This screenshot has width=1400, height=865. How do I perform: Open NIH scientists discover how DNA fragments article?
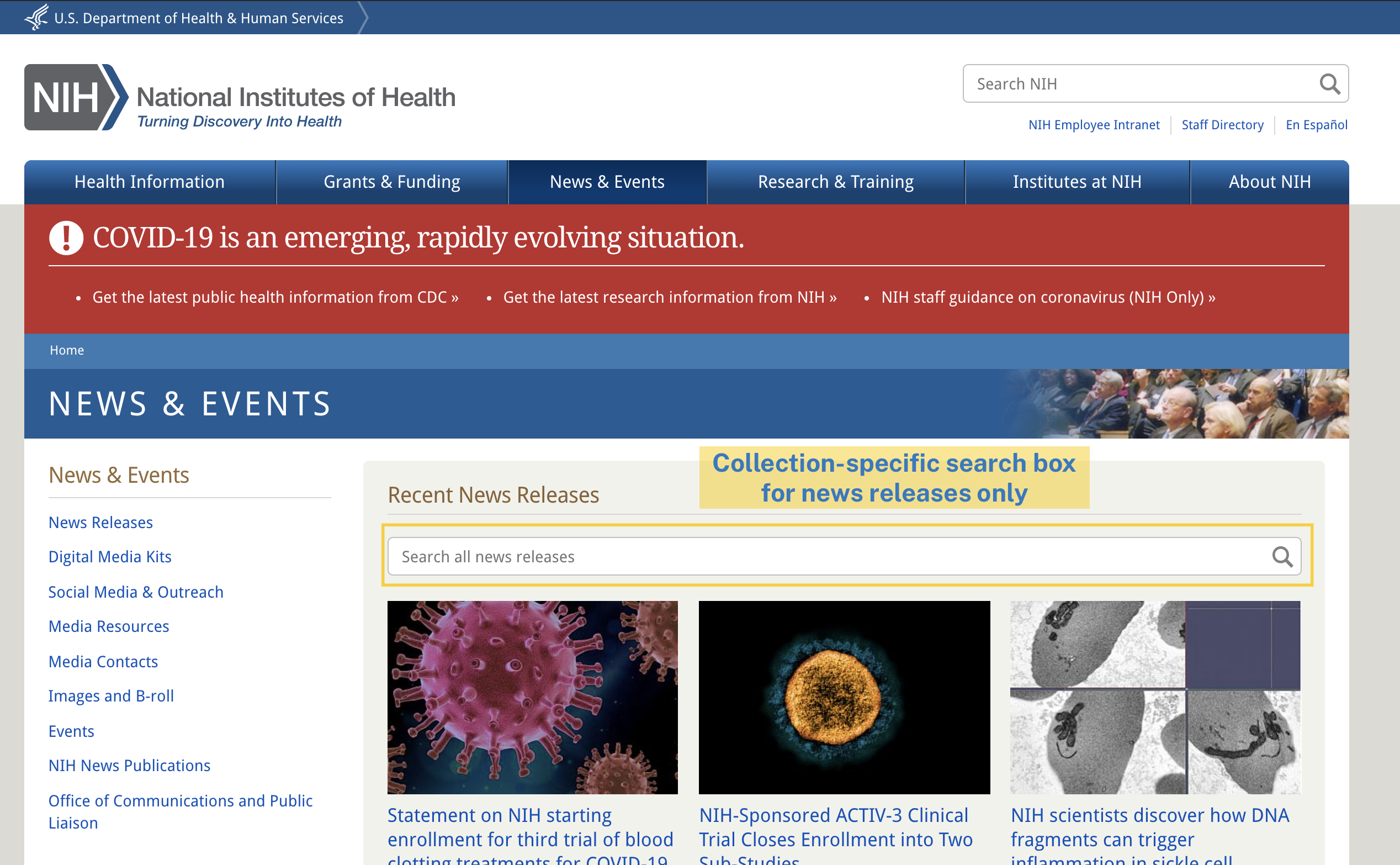tap(1149, 834)
